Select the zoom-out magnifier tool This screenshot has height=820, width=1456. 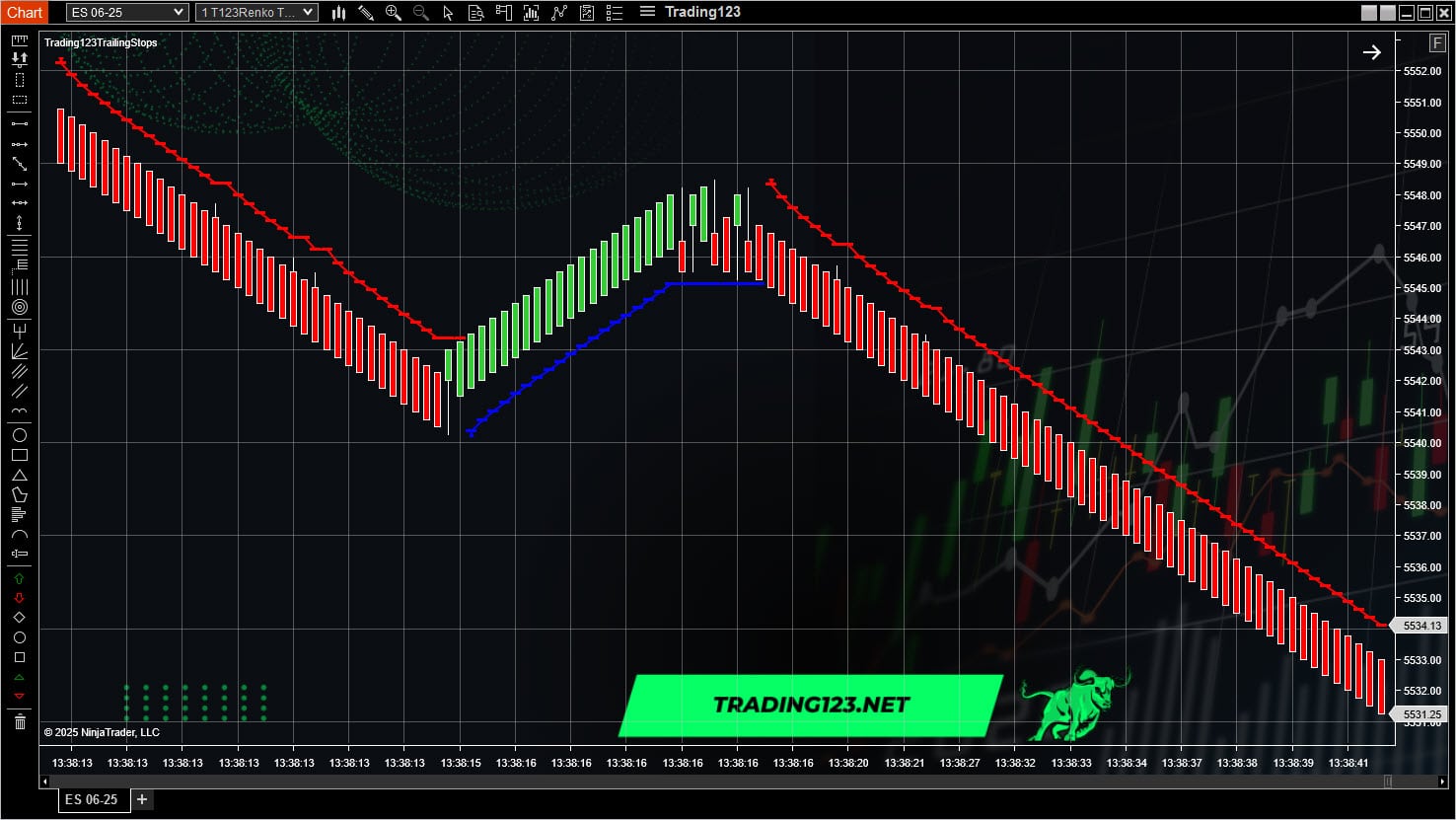pos(420,12)
